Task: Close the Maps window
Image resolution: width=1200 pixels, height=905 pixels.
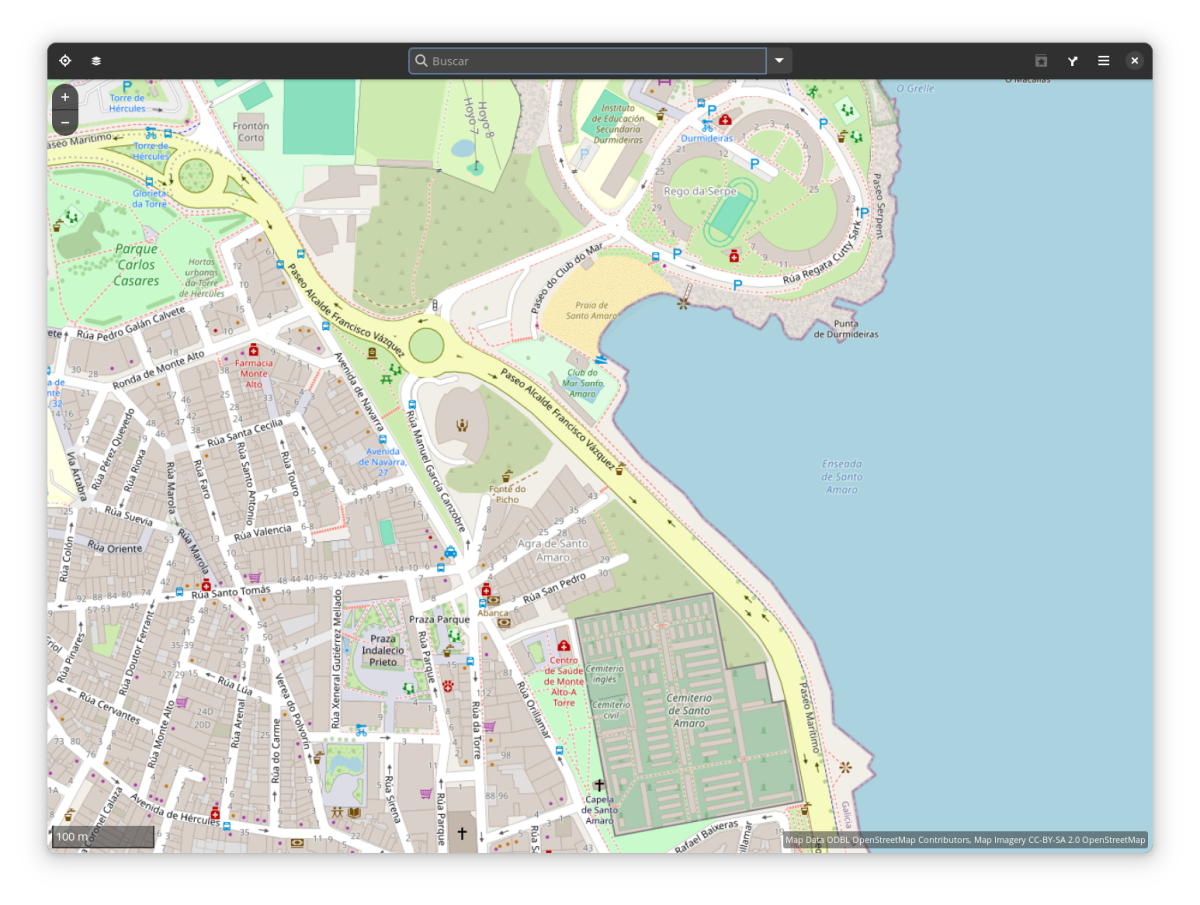Action: (x=1134, y=61)
